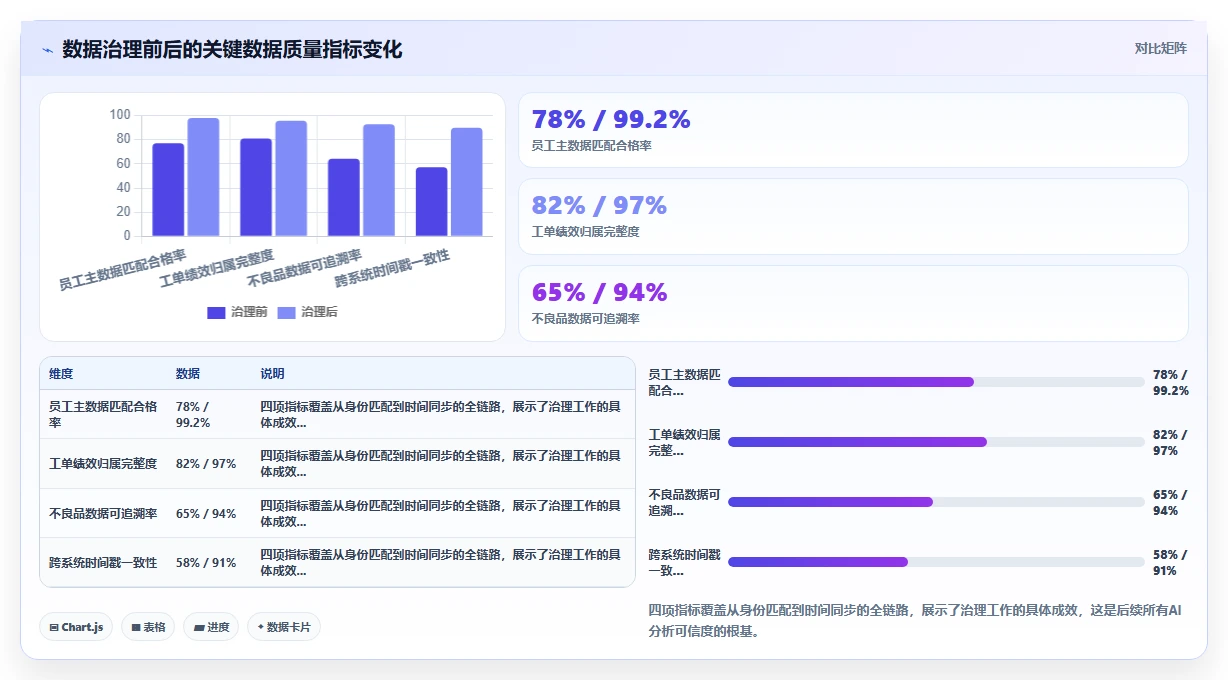1228x680 pixels.
Task: Click the dashboard title 数据治理前后的关键数据质量指标变化
Action: 232,49
